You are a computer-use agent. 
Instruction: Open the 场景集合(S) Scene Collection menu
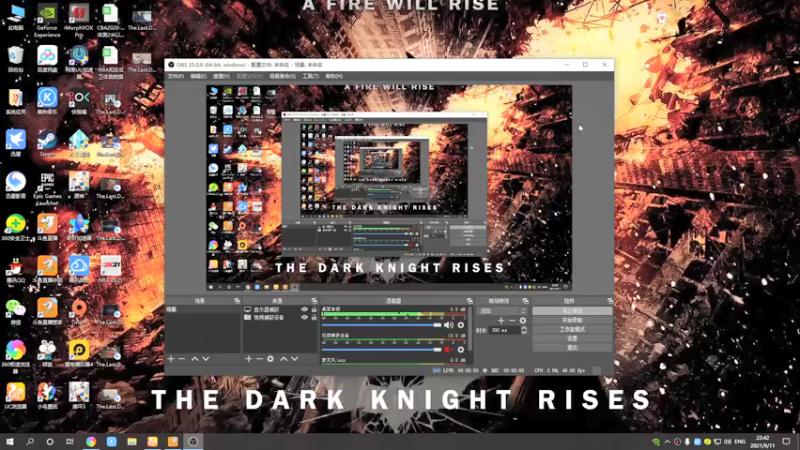click(x=282, y=76)
